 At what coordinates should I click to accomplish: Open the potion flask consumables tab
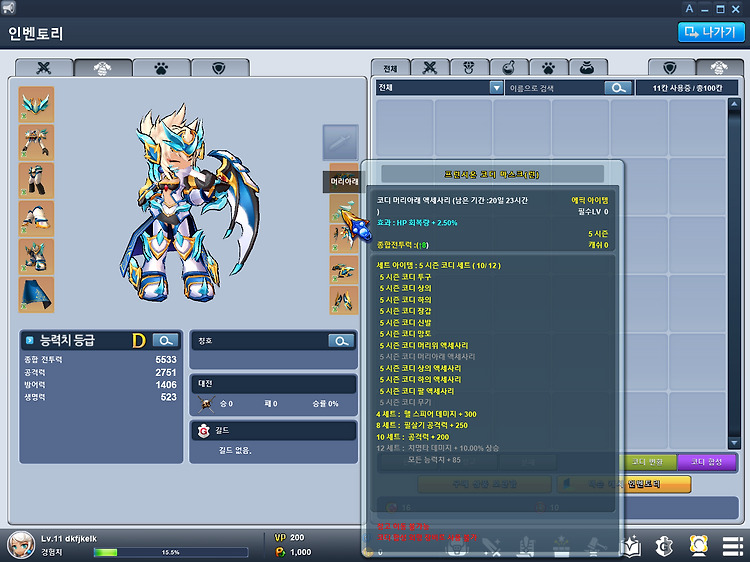coord(509,68)
